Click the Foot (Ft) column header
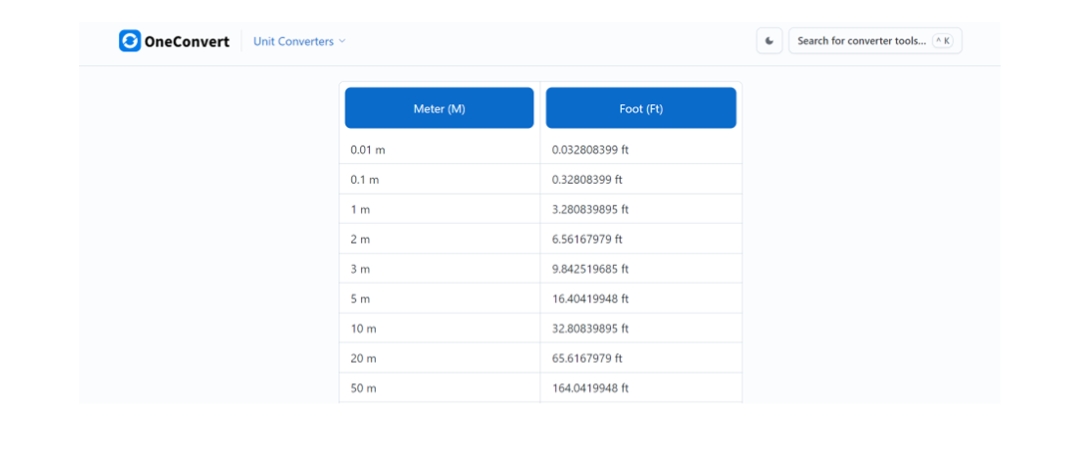Viewport: 1080px width, 455px height. tap(641, 108)
